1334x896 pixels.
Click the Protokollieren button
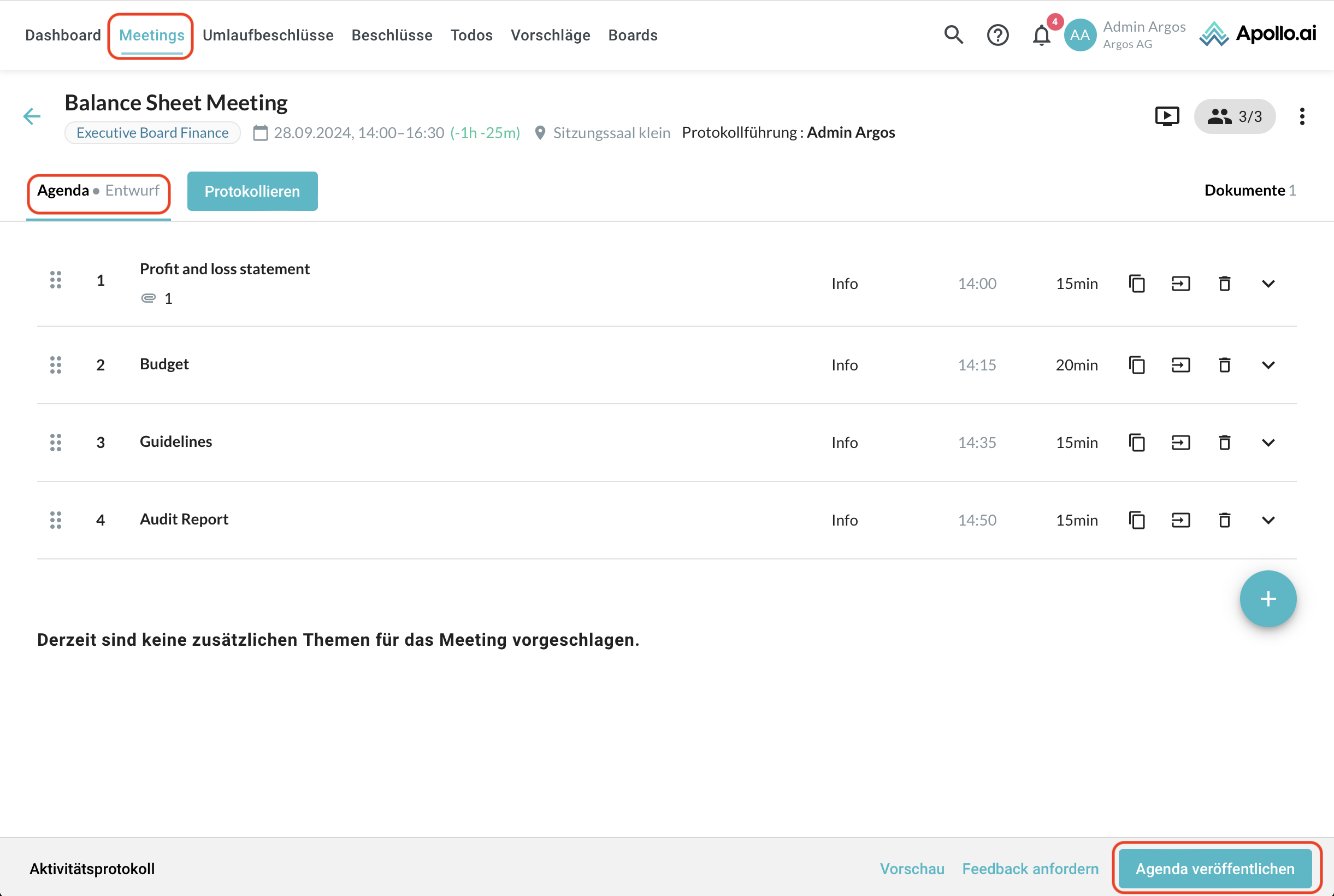252,191
